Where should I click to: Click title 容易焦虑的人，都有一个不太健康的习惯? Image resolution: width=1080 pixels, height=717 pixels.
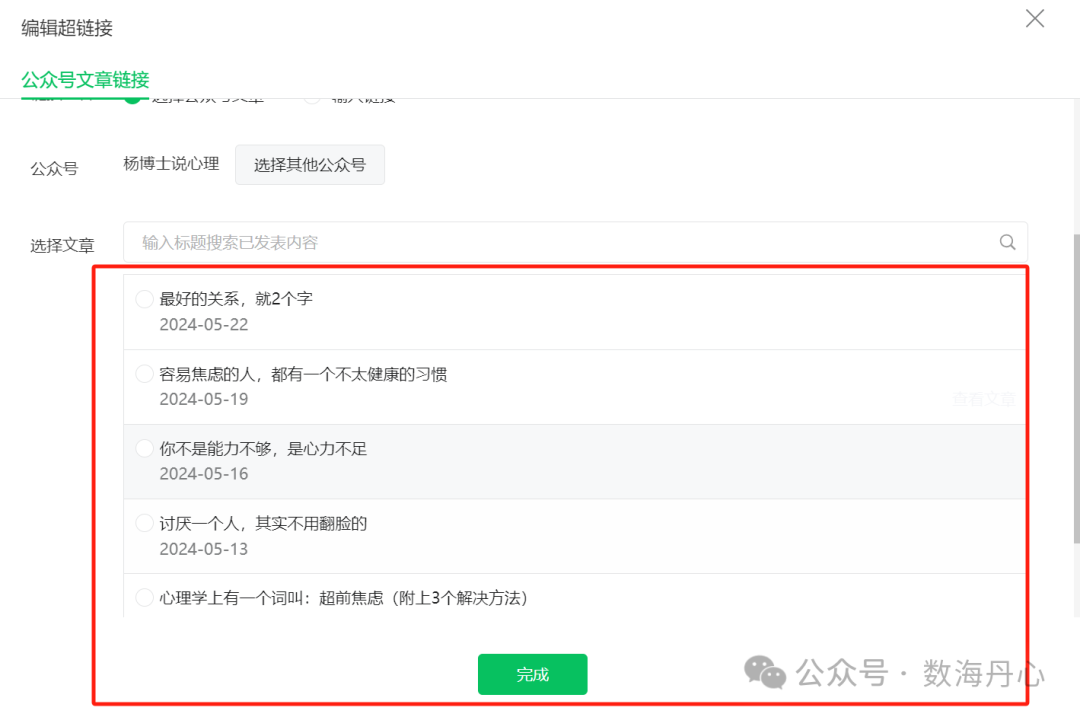(303, 374)
